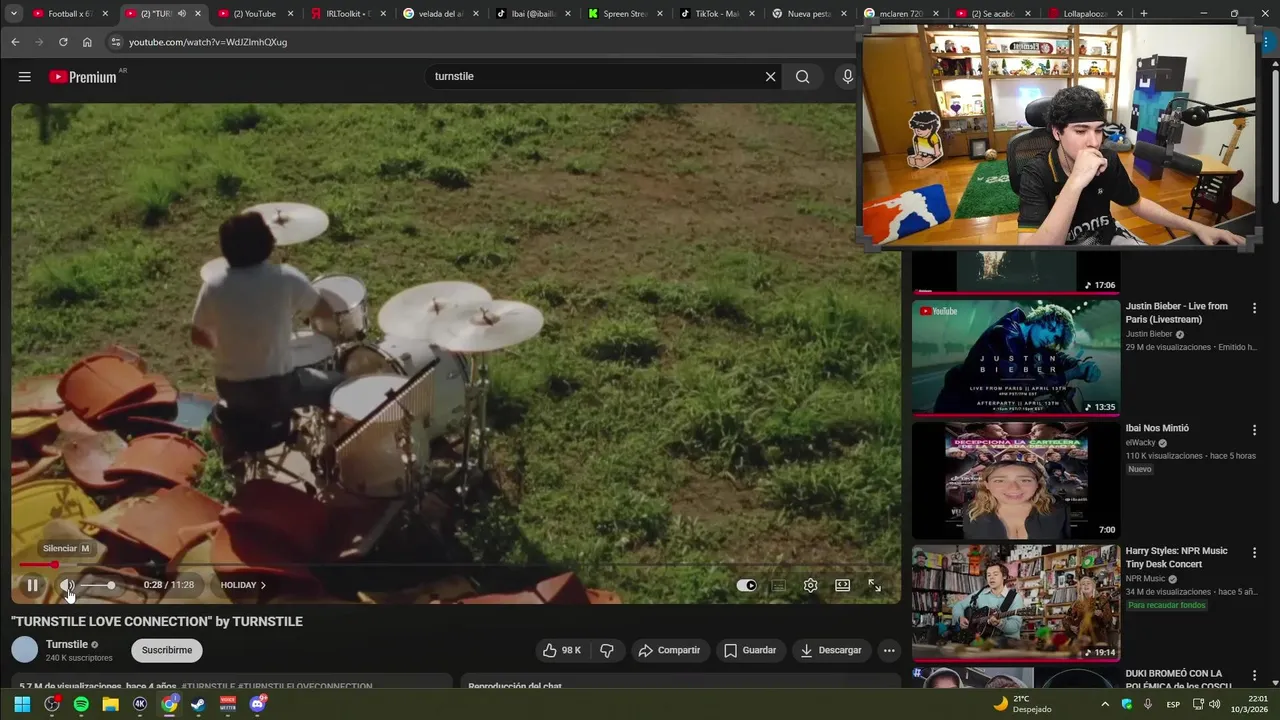Go back in browser
This screenshot has height=720, width=1280.
click(15, 42)
